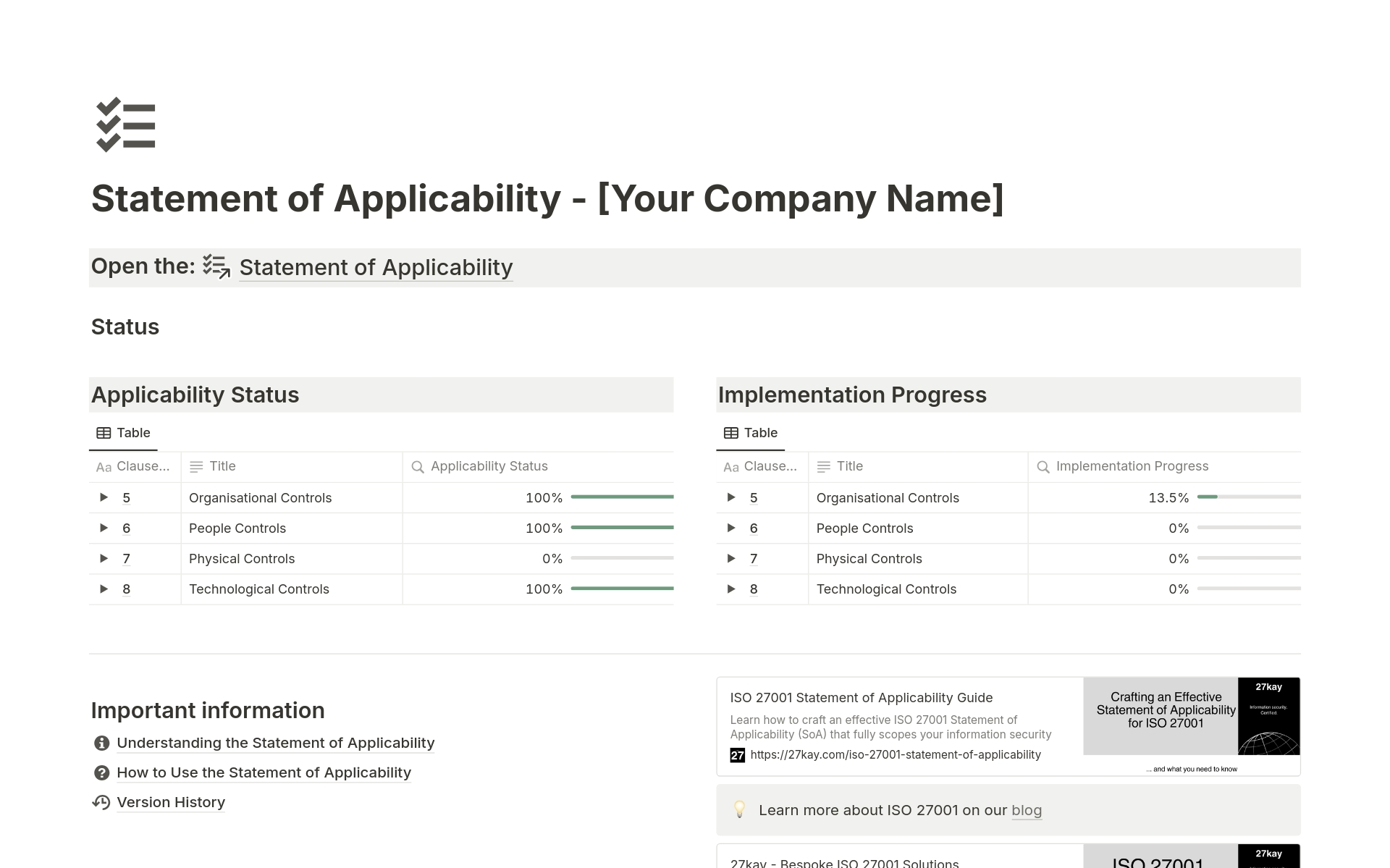Open How to Use the Statement of Applicability
1390x868 pixels.
click(264, 773)
